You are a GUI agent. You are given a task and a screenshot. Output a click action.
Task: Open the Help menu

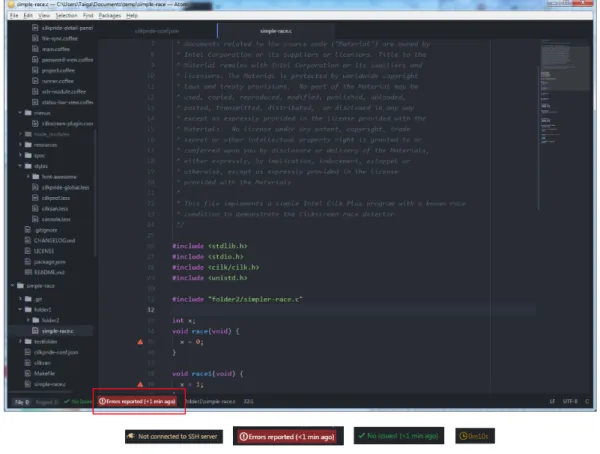[x=132, y=15]
